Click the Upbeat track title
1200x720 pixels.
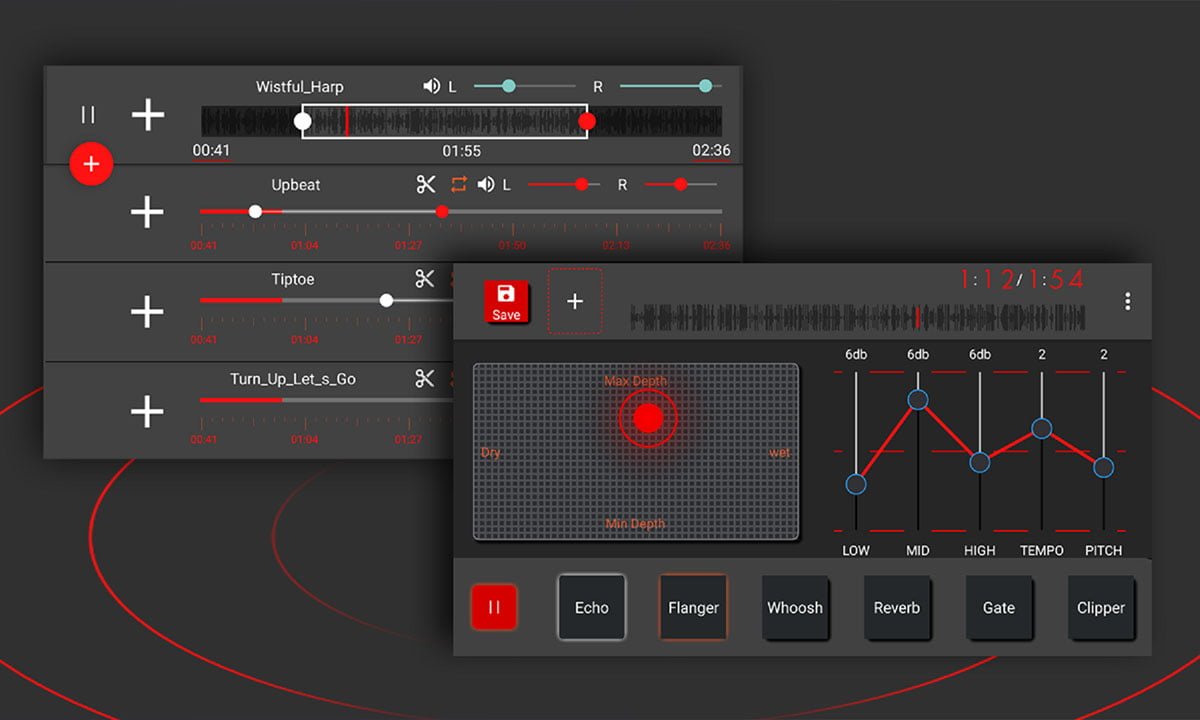(296, 185)
